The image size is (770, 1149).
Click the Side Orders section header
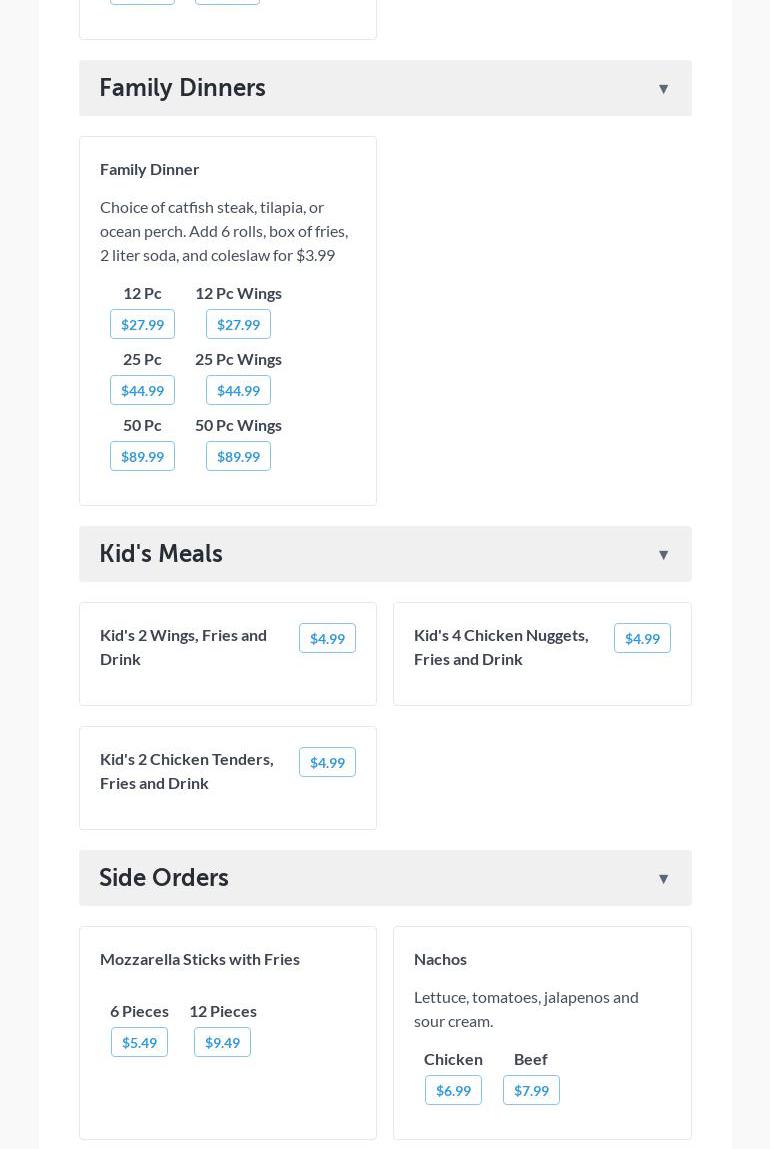(164, 878)
